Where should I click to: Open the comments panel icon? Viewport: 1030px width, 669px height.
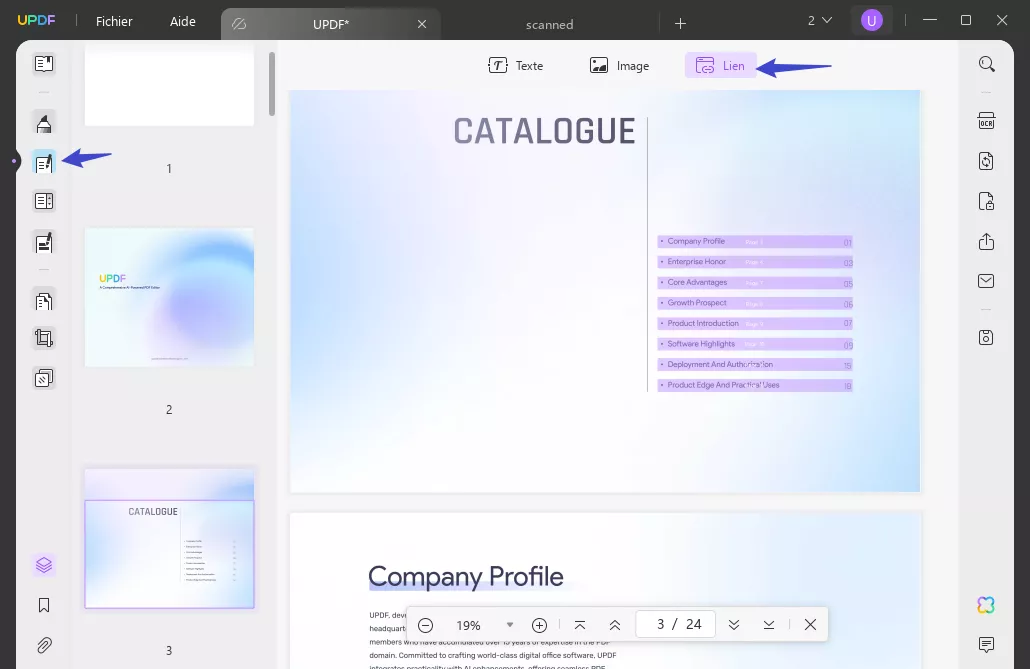(986, 645)
